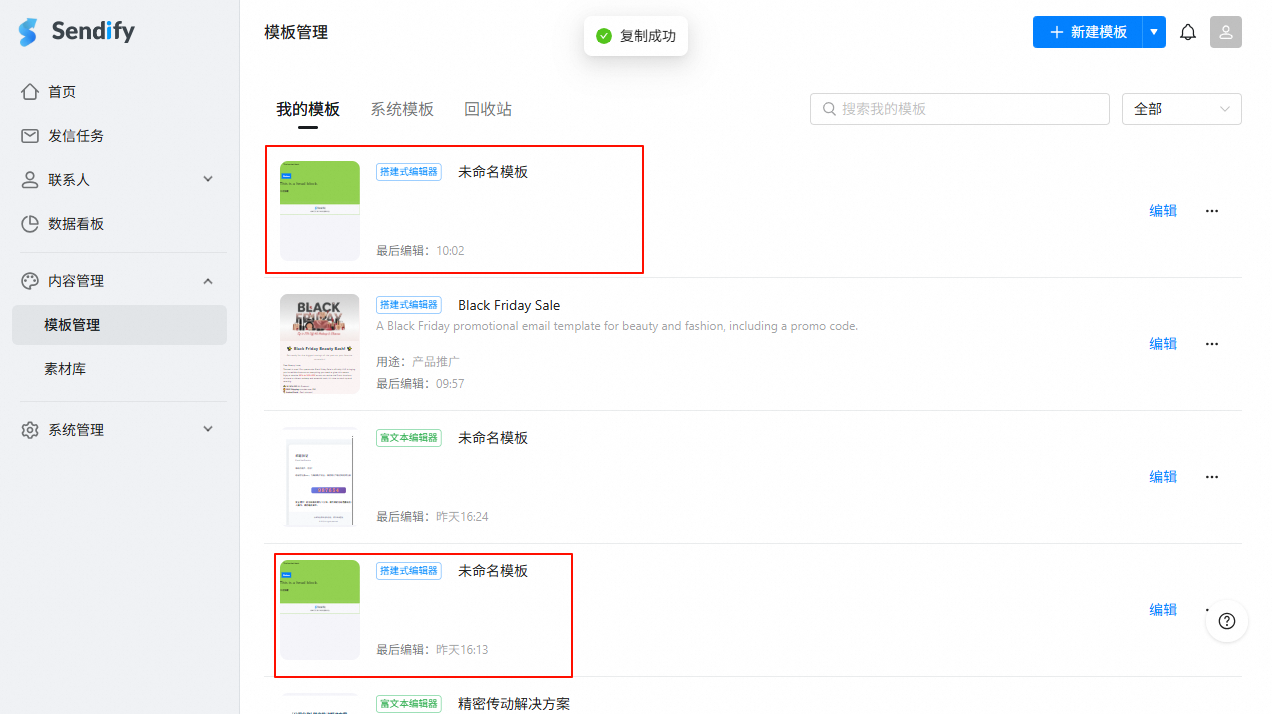Viewport: 1272px width, 714px height.
Task: Open more options for 昨天16:24 template
Action: click(x=1212, y=477)
